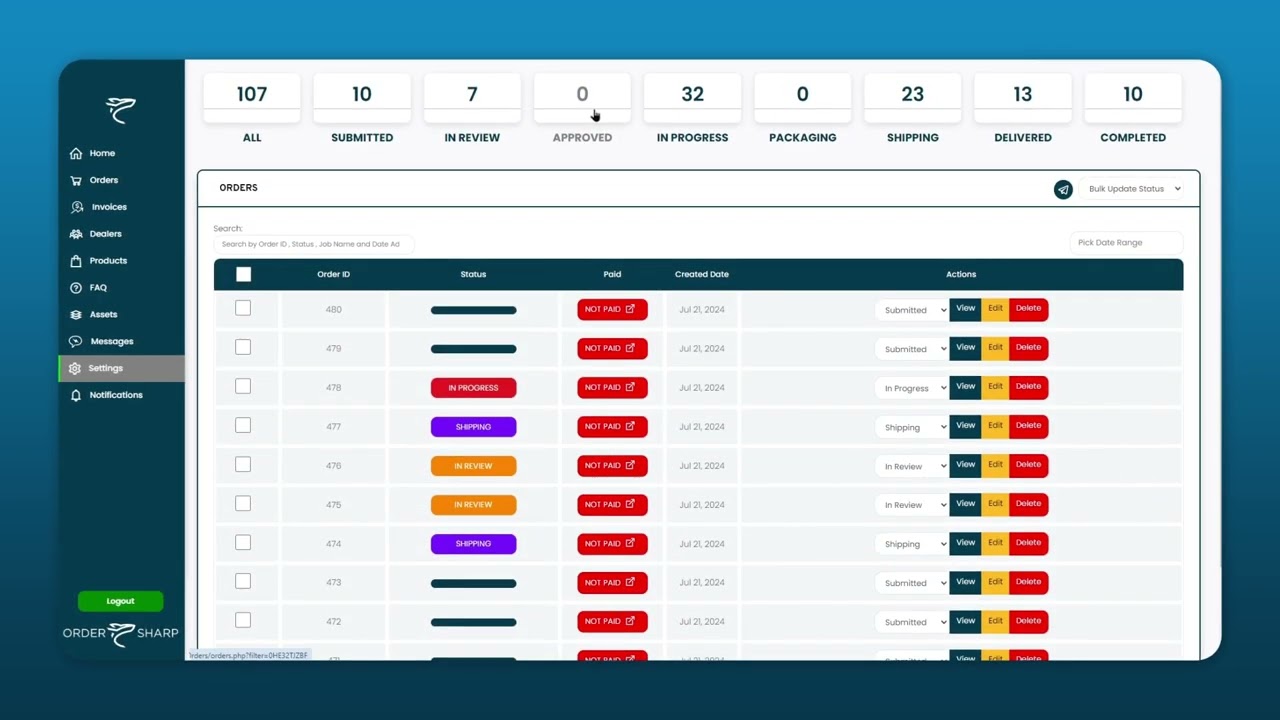1280x720 pixels.
Task: Click Edit for order 472
Action: (995, 621)
